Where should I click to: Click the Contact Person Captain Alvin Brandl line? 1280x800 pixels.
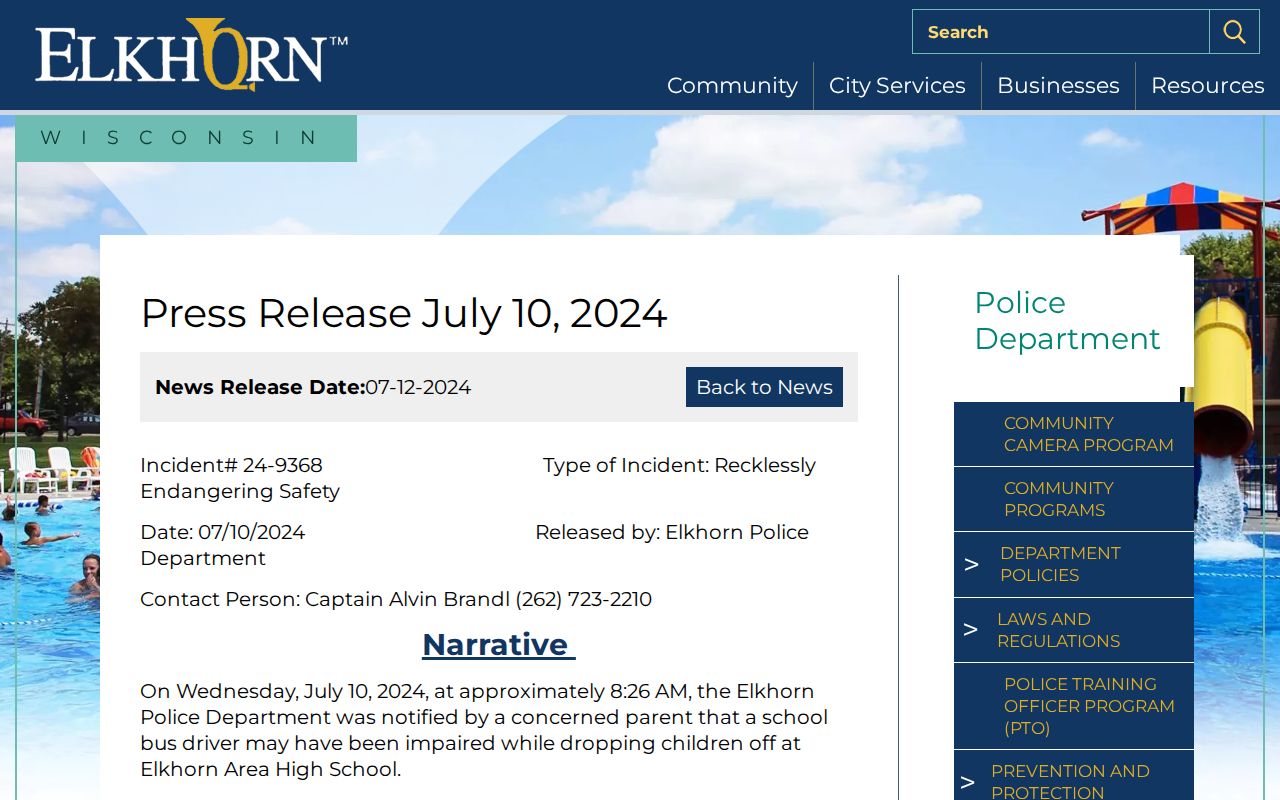pyautogui.click(x=396, y=599)
